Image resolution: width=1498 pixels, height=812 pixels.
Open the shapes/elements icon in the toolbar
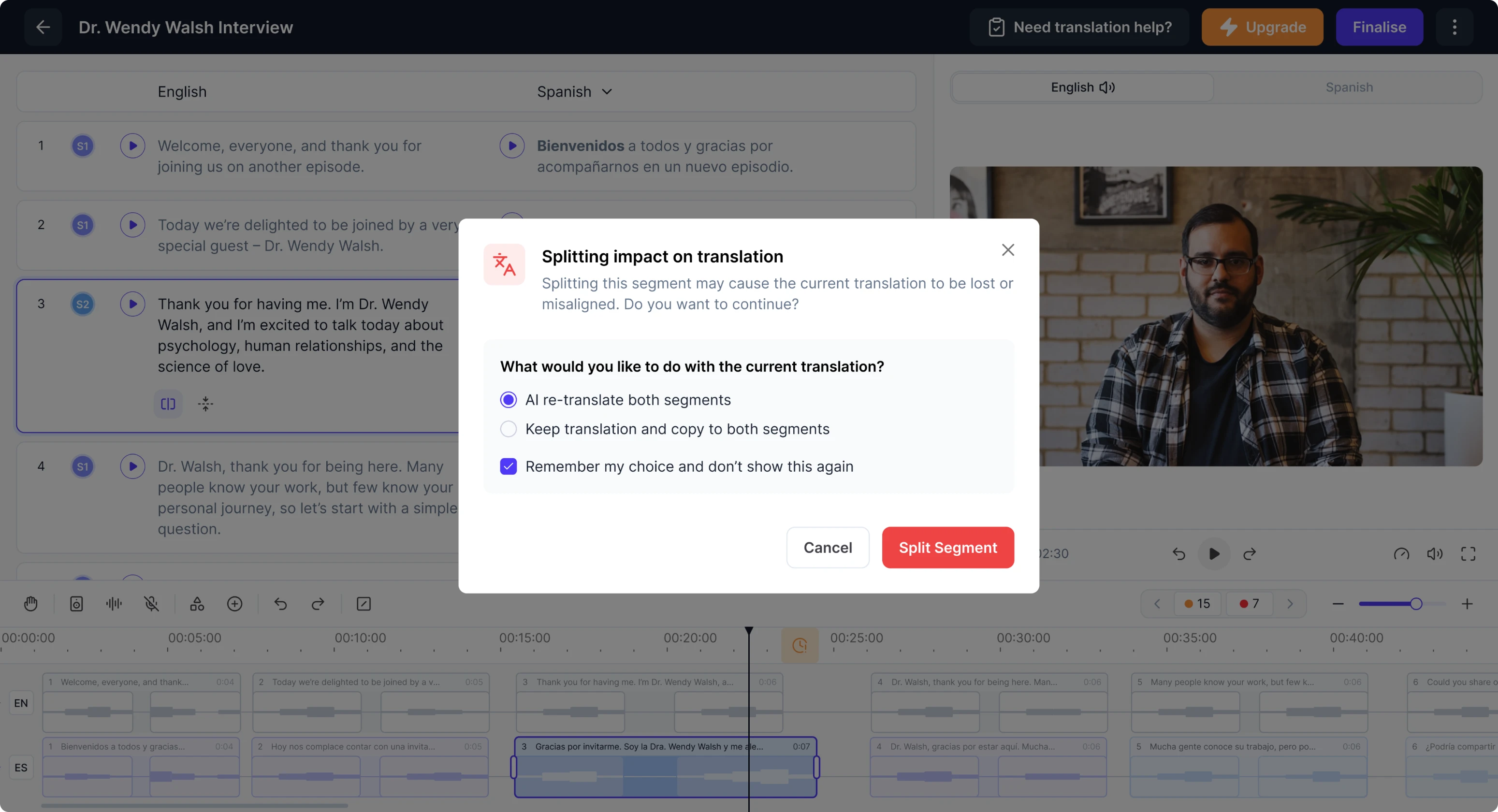tap(197, 603)
